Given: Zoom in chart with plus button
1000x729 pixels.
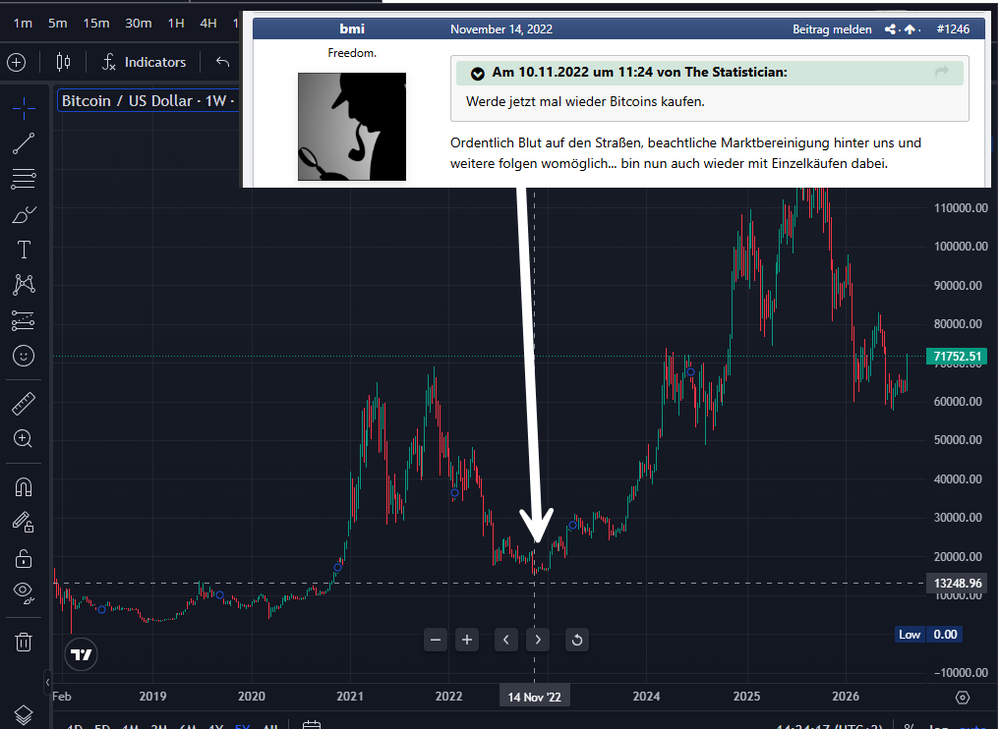Looking at the screenshot, I should pyautogui.click(x=467, y=640).
